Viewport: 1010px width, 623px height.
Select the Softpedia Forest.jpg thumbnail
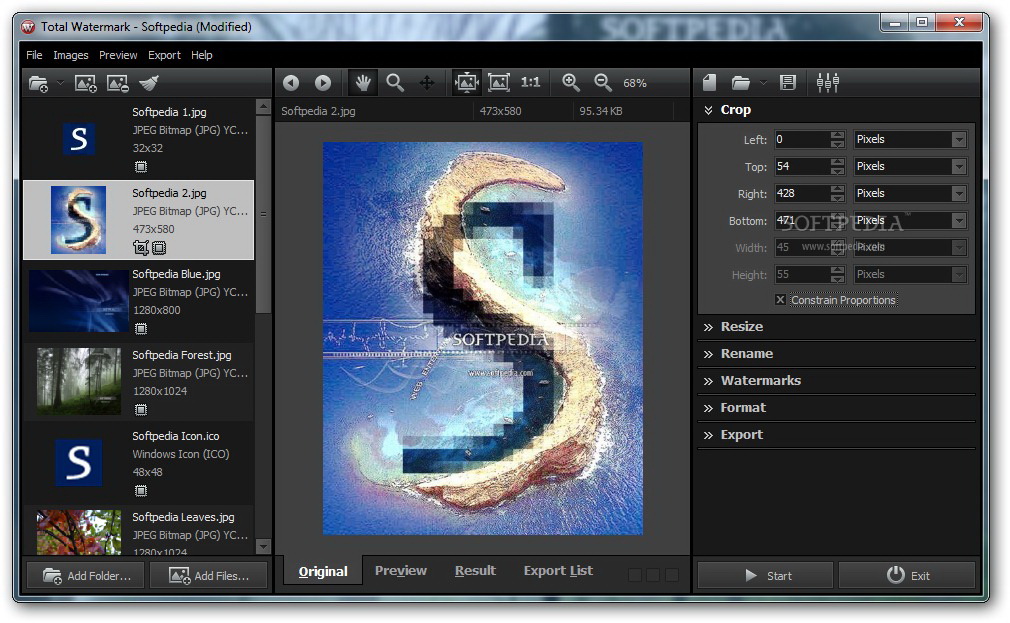79,381
